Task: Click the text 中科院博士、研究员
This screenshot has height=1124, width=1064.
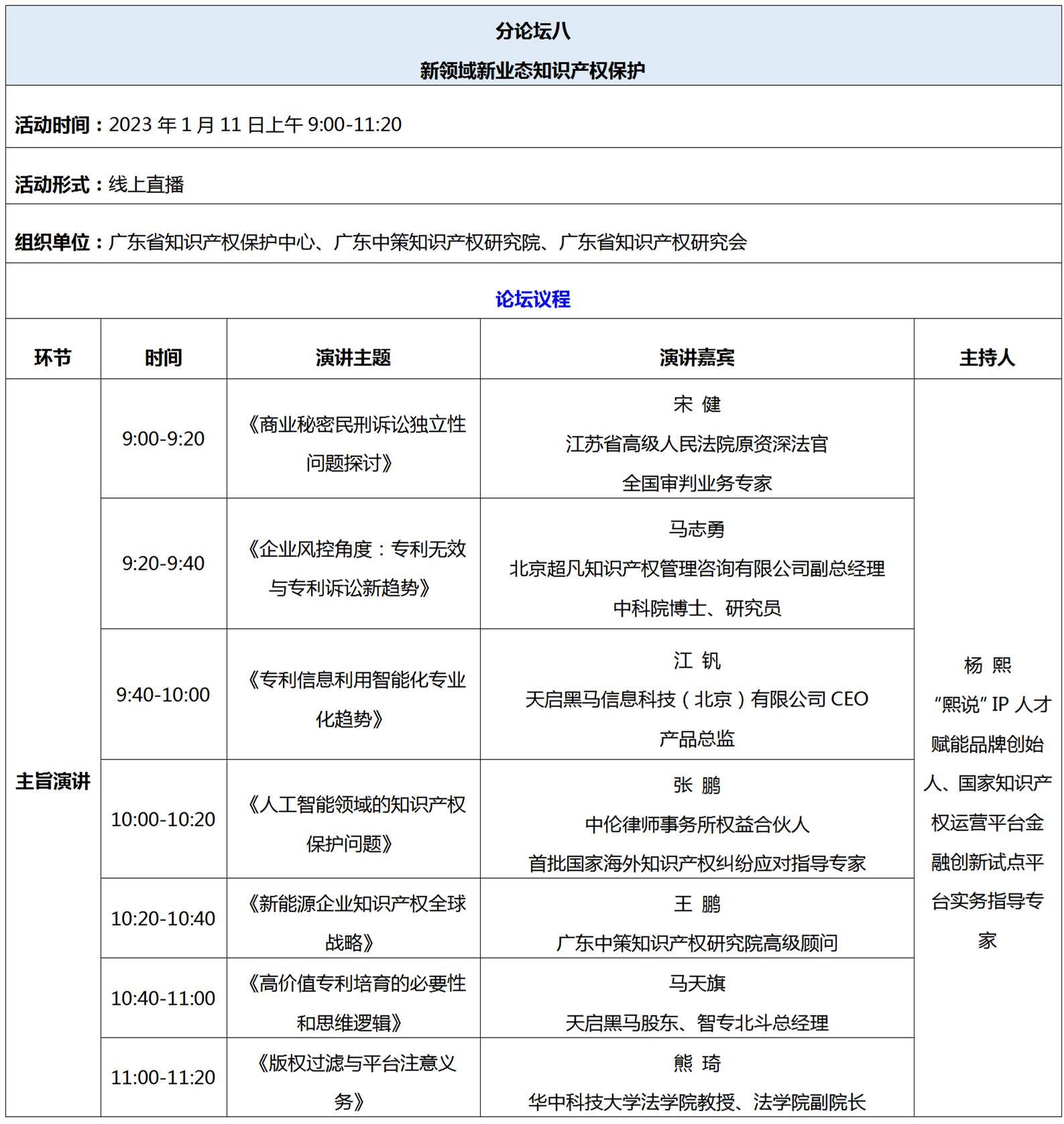Action: [697, 608]
